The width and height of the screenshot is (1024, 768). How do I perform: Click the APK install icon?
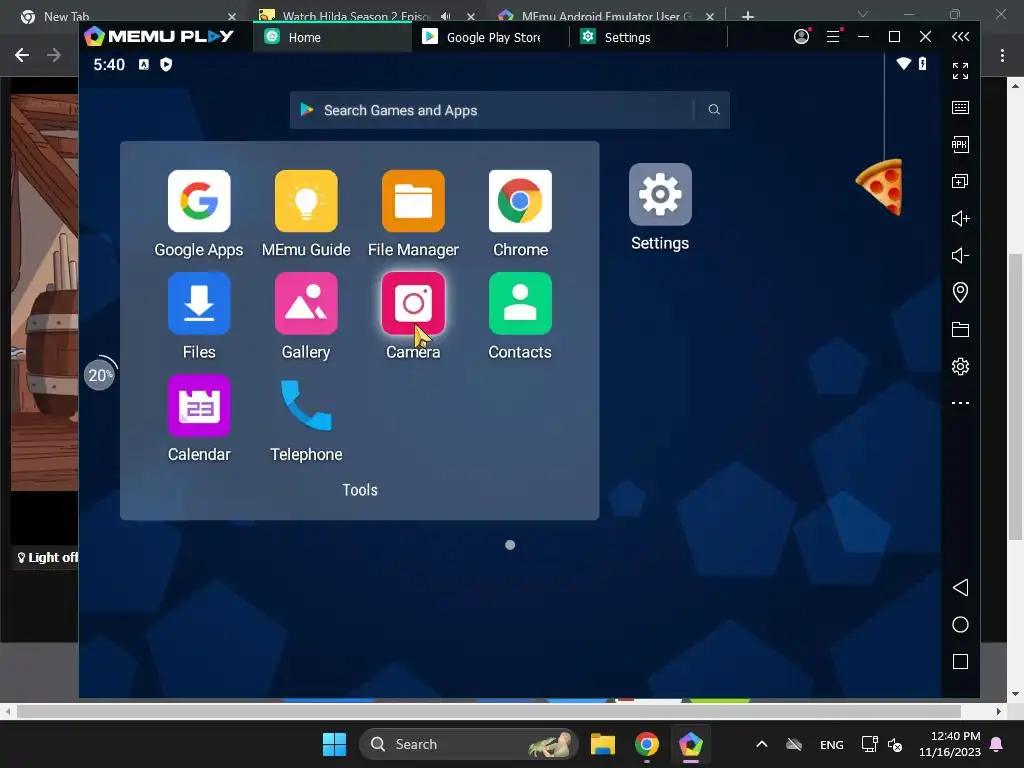tap(960, 144)
